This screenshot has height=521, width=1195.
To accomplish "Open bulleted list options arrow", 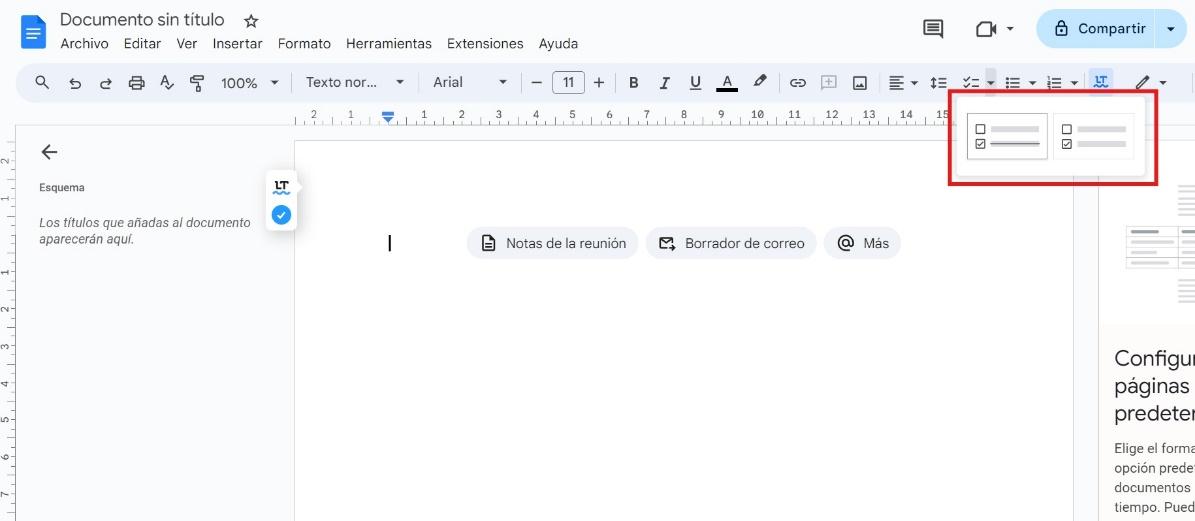I will tap(1033, 83).
